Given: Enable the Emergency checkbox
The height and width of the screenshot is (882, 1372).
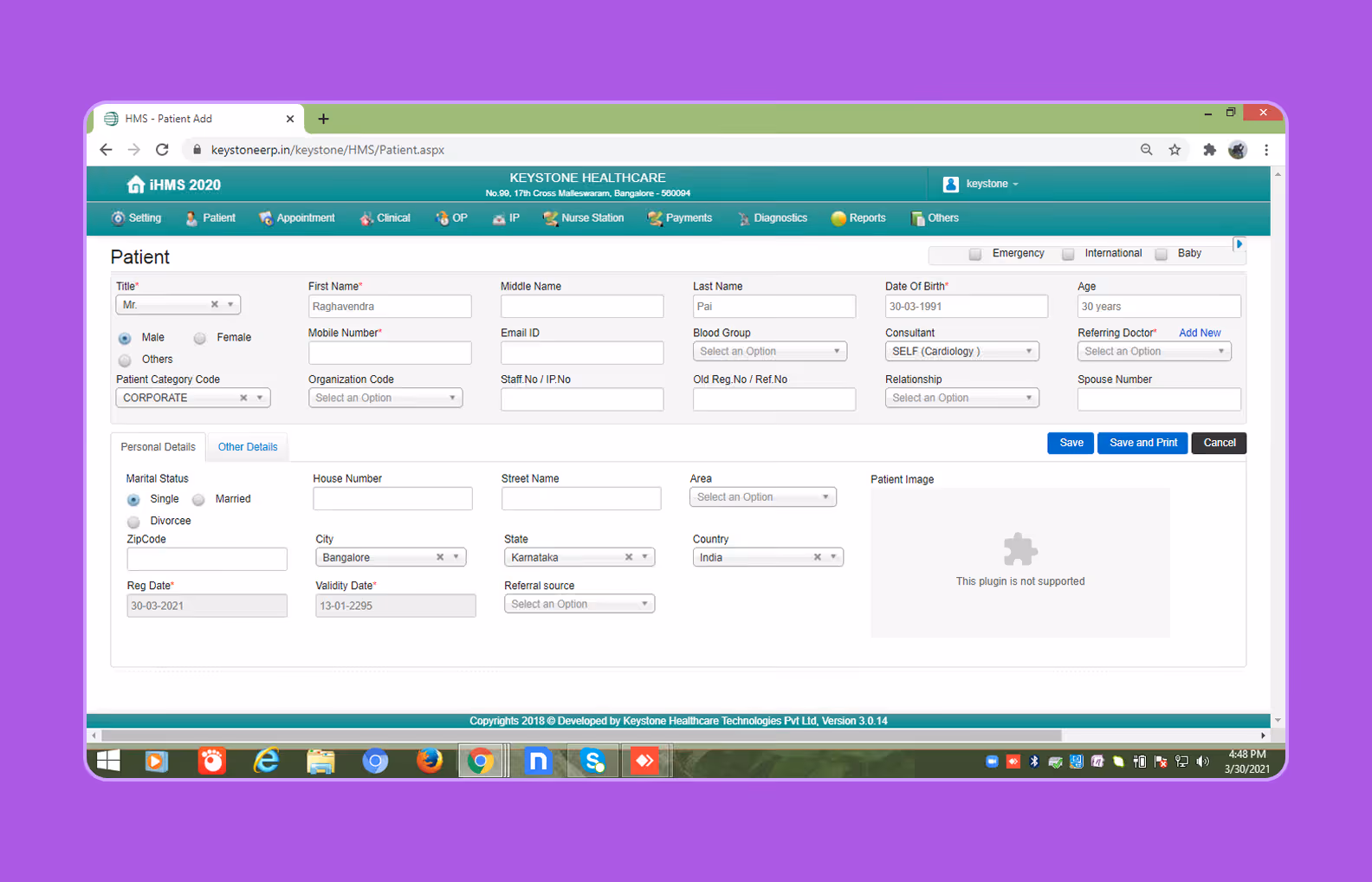Looking at the screenshot, I should 975,254.
